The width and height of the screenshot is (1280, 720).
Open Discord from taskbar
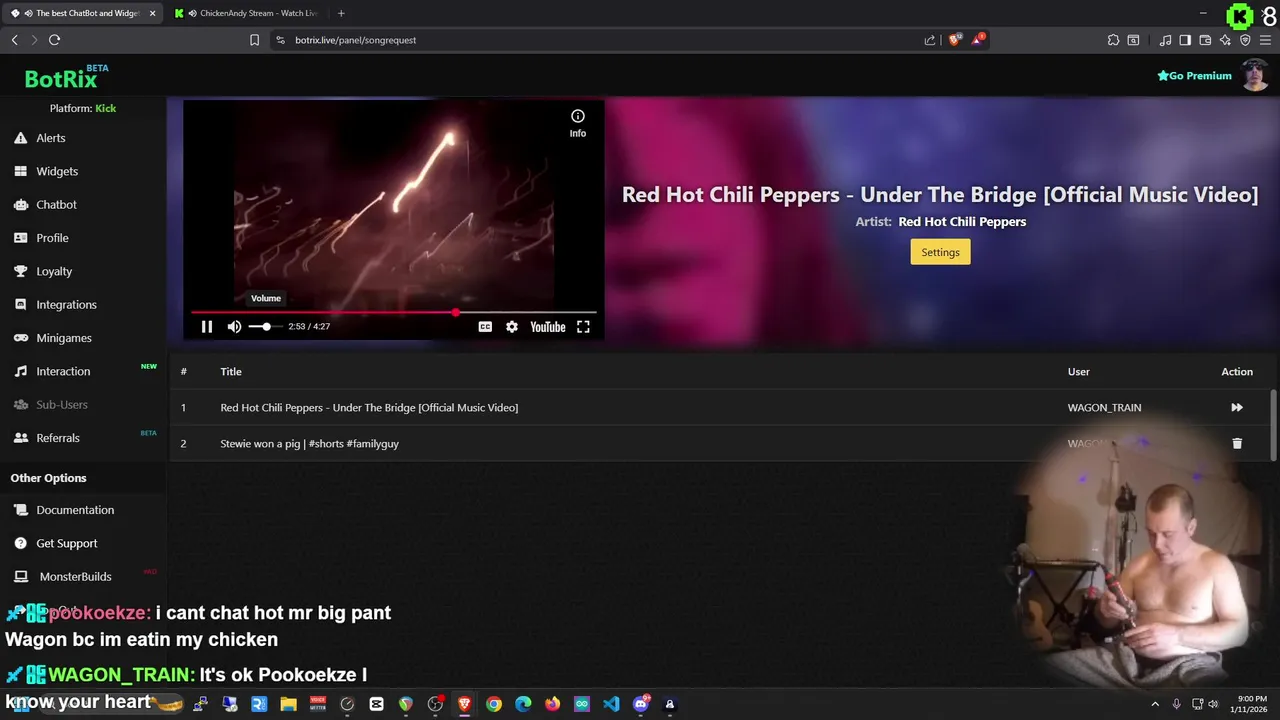pyautogui.click(x=641, y=704)
